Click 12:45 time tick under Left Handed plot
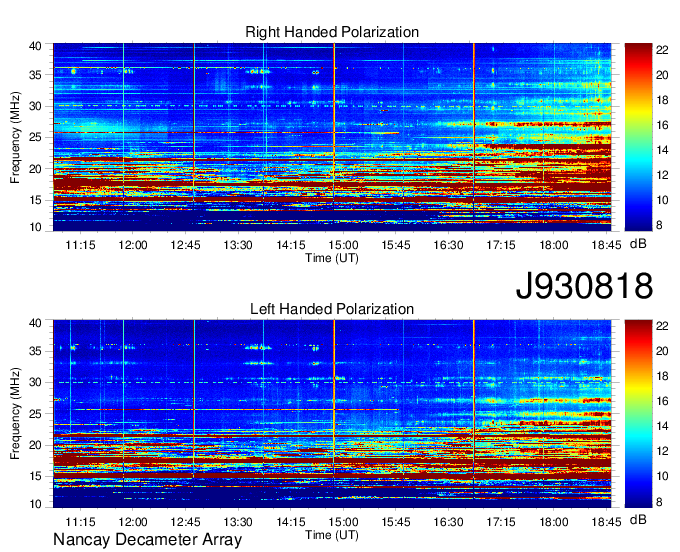Image resolution: width=680 pixels, height=552 pixels. click(185, 522)
